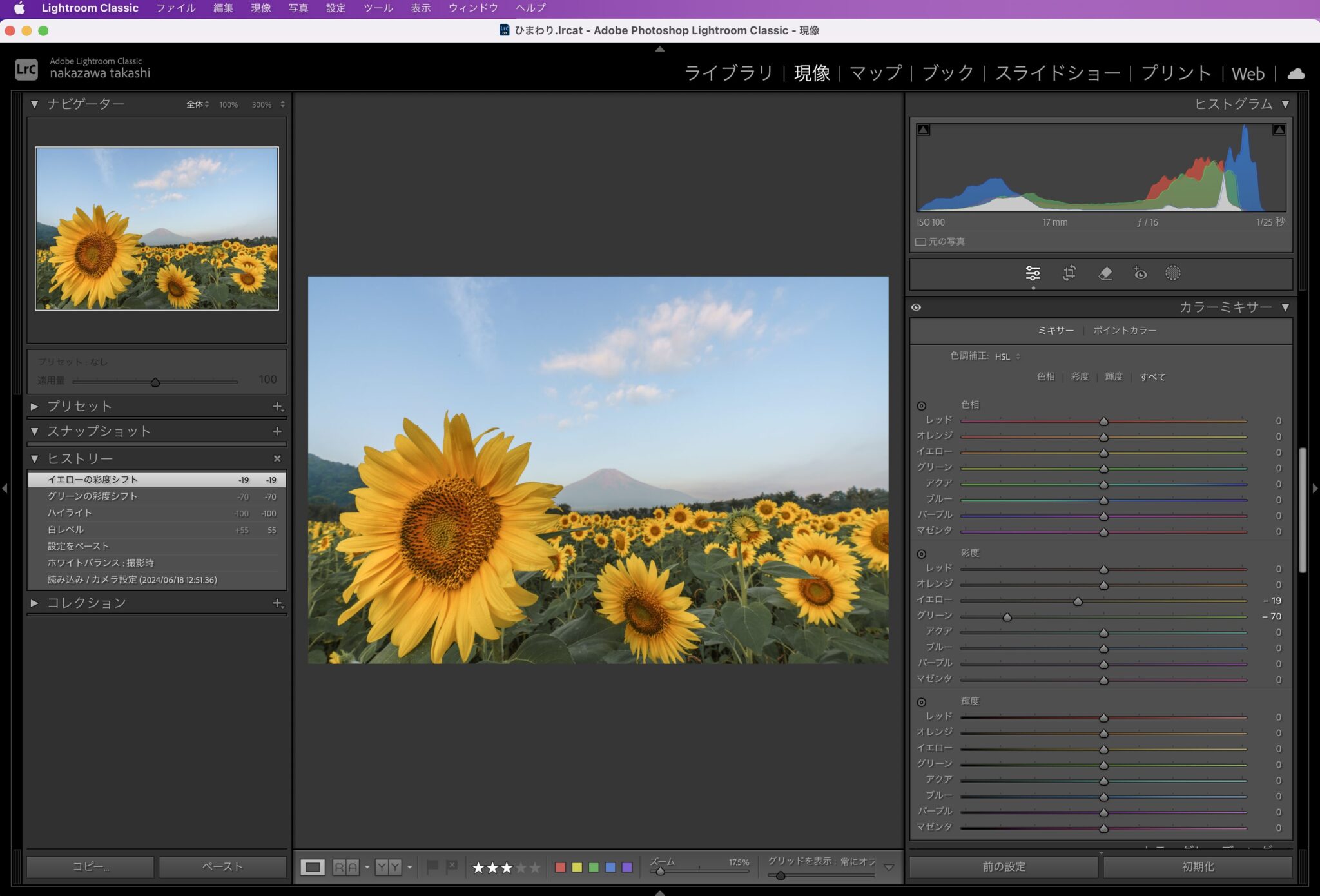Select the Red eye correction tool

(1140, 273)
